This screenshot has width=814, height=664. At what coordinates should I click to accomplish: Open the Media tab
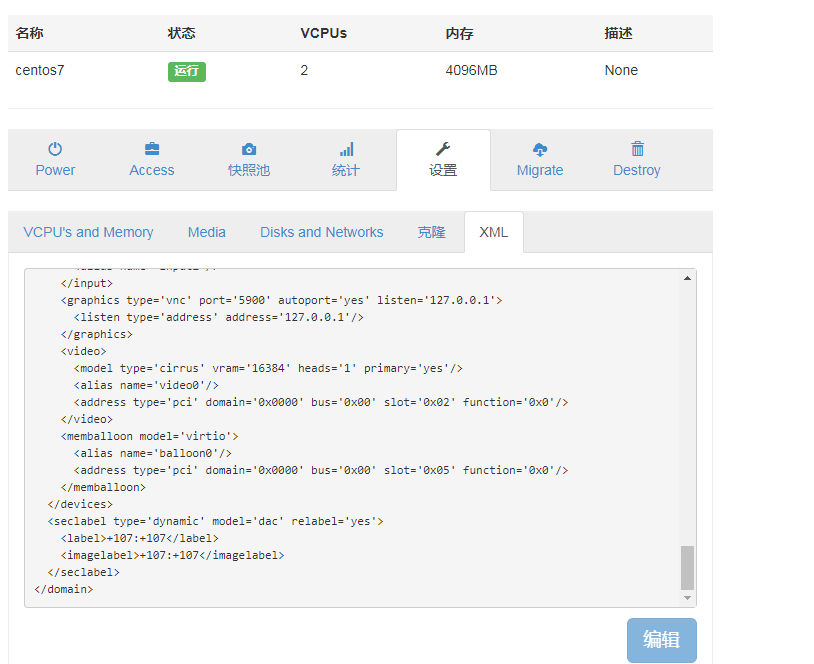(206, 231)
